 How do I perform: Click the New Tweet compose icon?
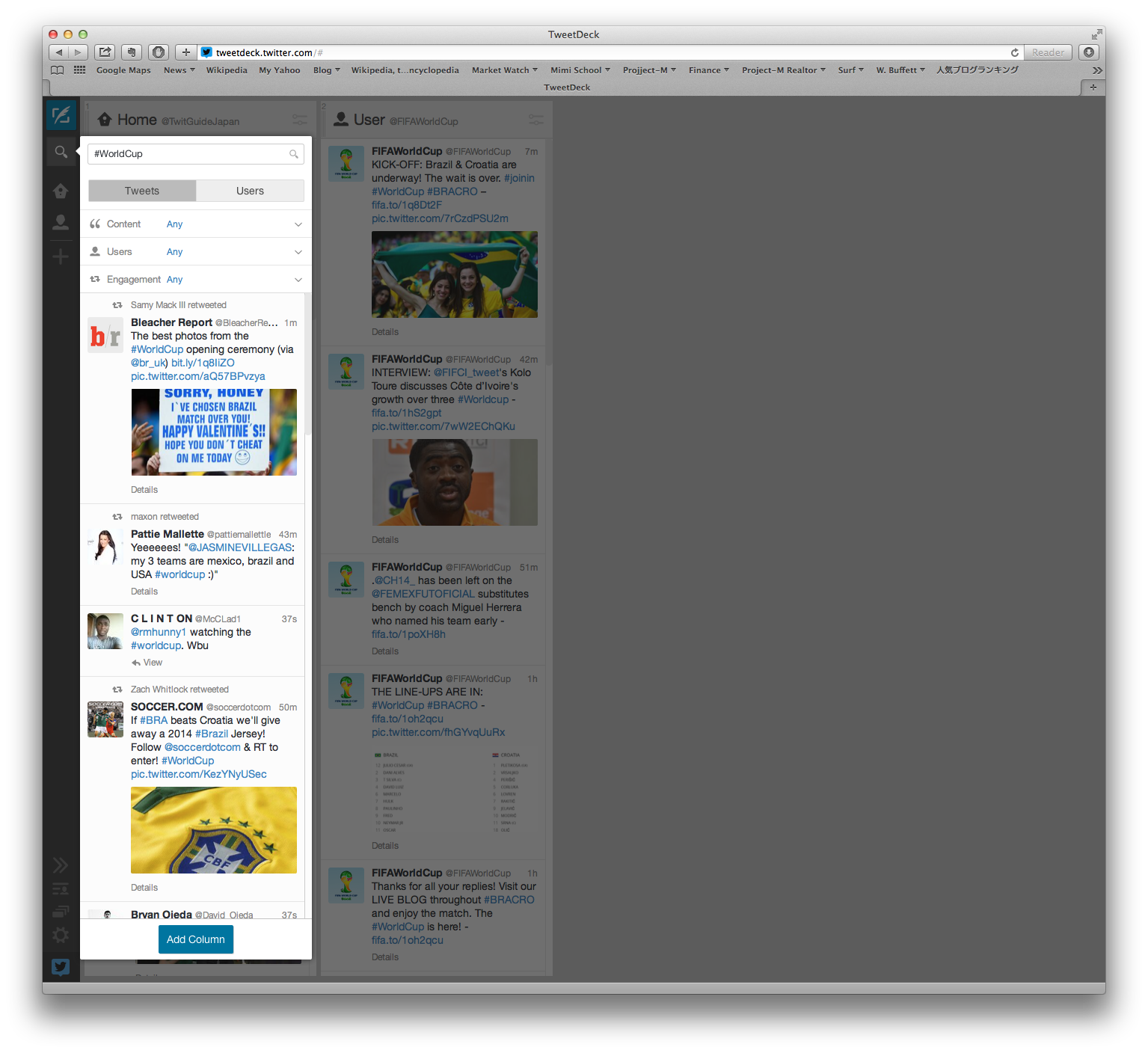click(61, 115)
